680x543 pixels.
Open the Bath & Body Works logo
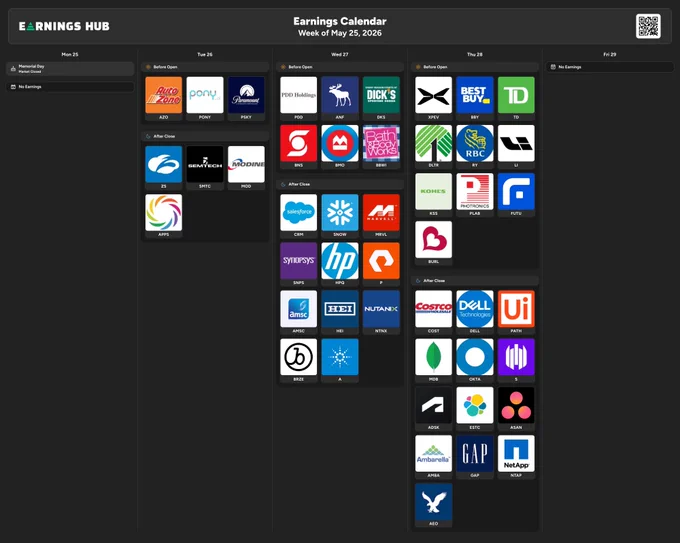381,143
